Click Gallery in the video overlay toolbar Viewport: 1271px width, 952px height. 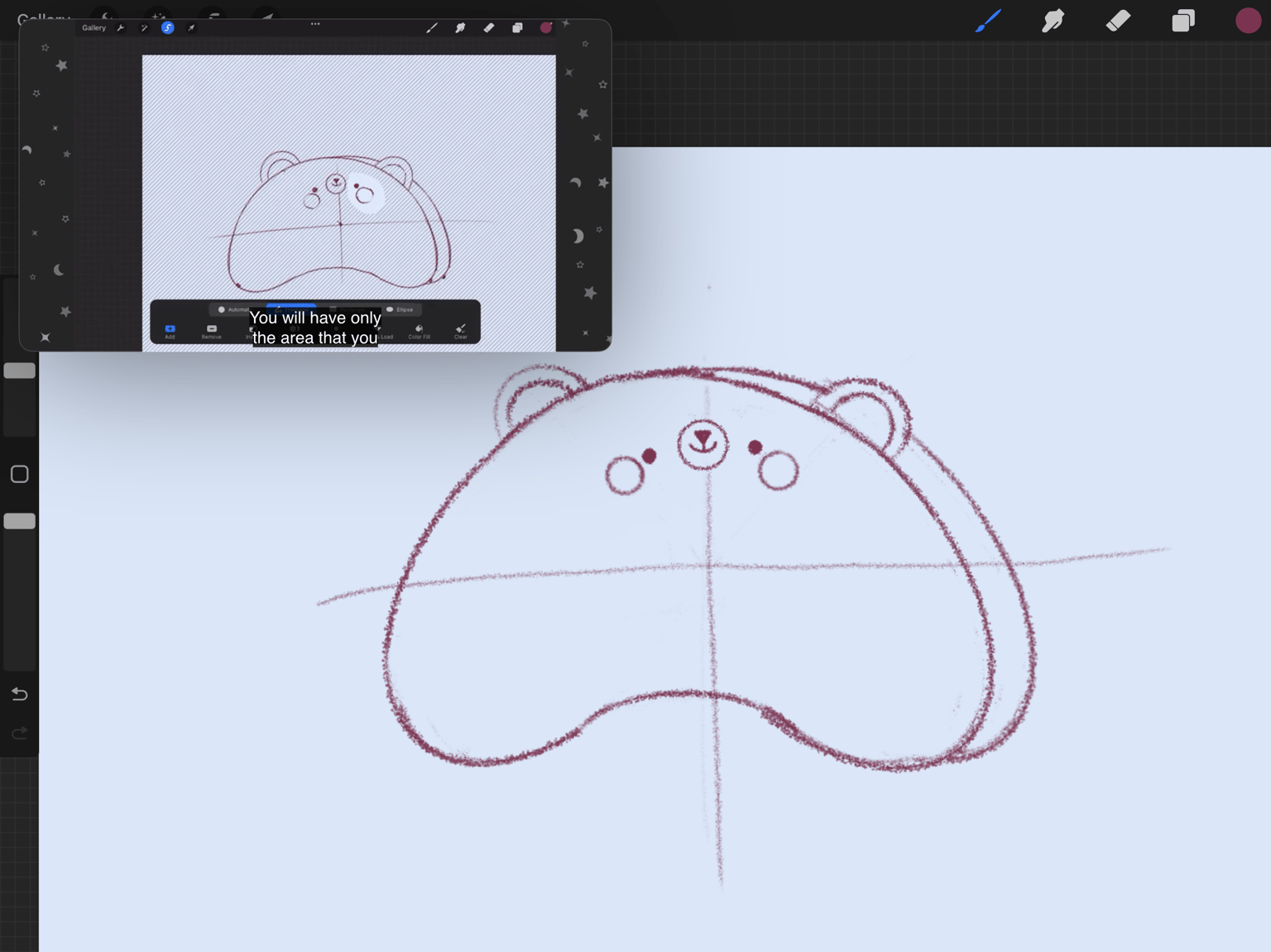tap(94, 28)
